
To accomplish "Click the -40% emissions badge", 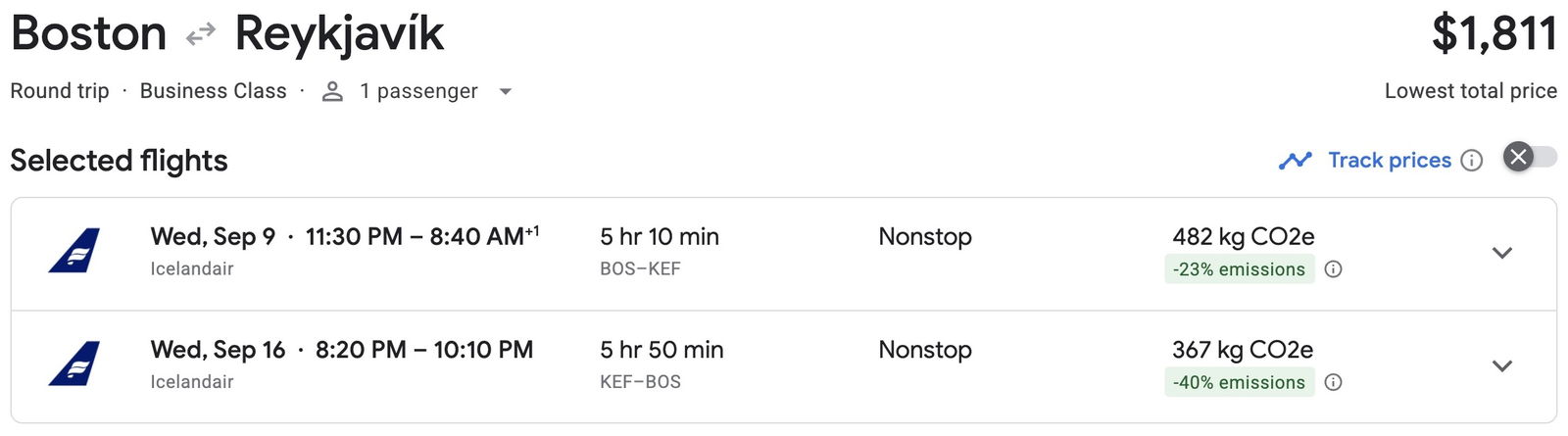I will tap(1239, 382).
